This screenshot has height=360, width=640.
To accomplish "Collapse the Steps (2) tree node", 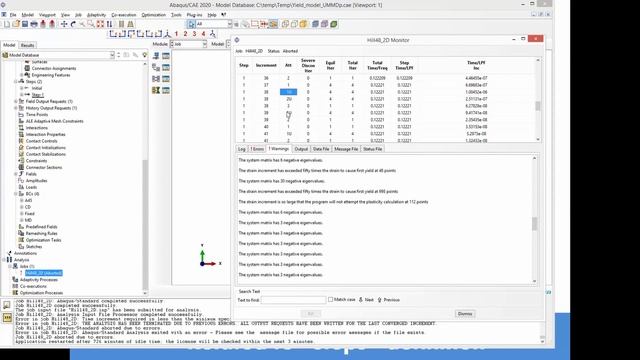I will point(16,82).
